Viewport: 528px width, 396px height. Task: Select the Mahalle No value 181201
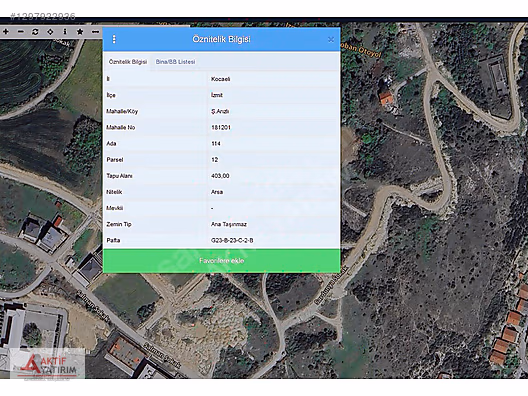pyautogui.click(x=221, y=128)
